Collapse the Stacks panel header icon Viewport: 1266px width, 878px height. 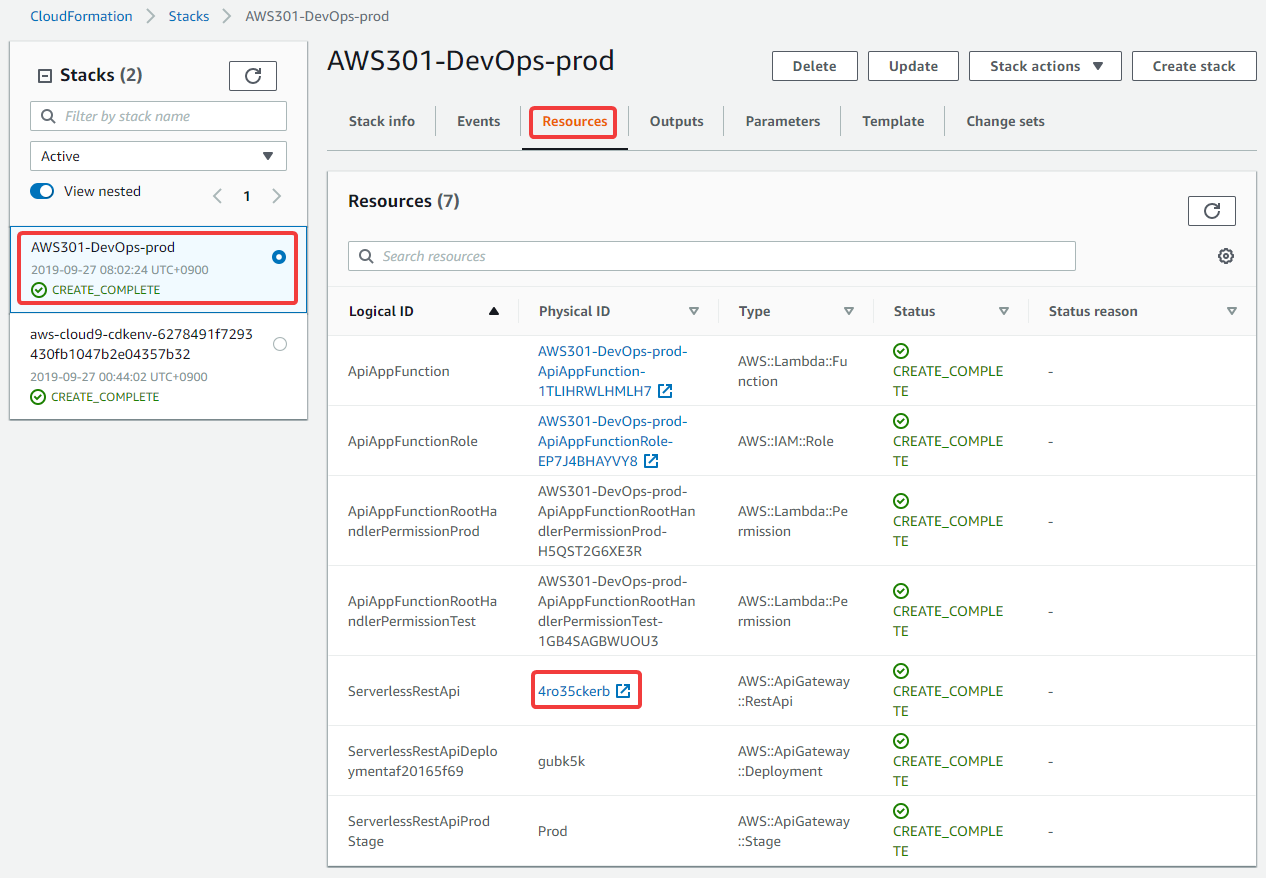coord(44,76)
